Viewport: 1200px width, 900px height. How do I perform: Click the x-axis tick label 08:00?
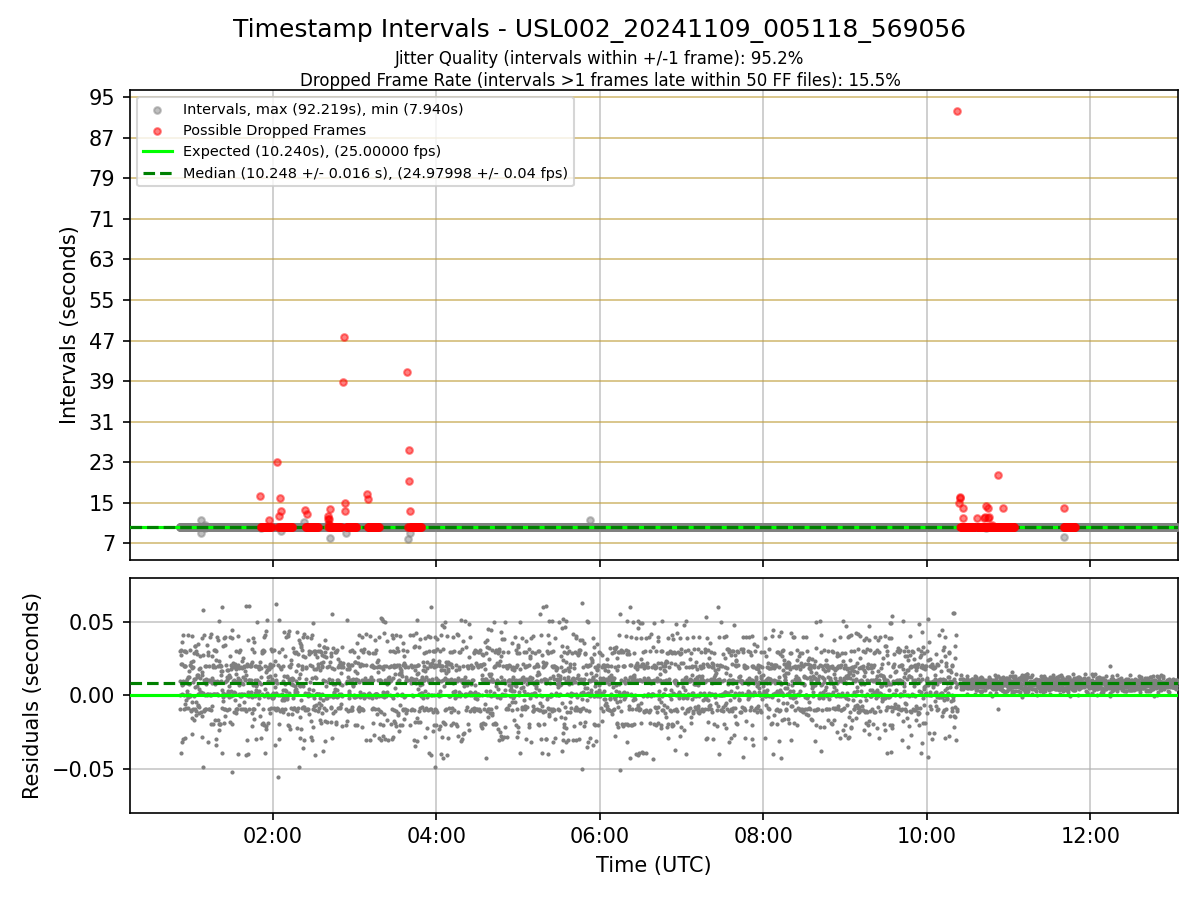pyautogui.click(x=763, y=834)
